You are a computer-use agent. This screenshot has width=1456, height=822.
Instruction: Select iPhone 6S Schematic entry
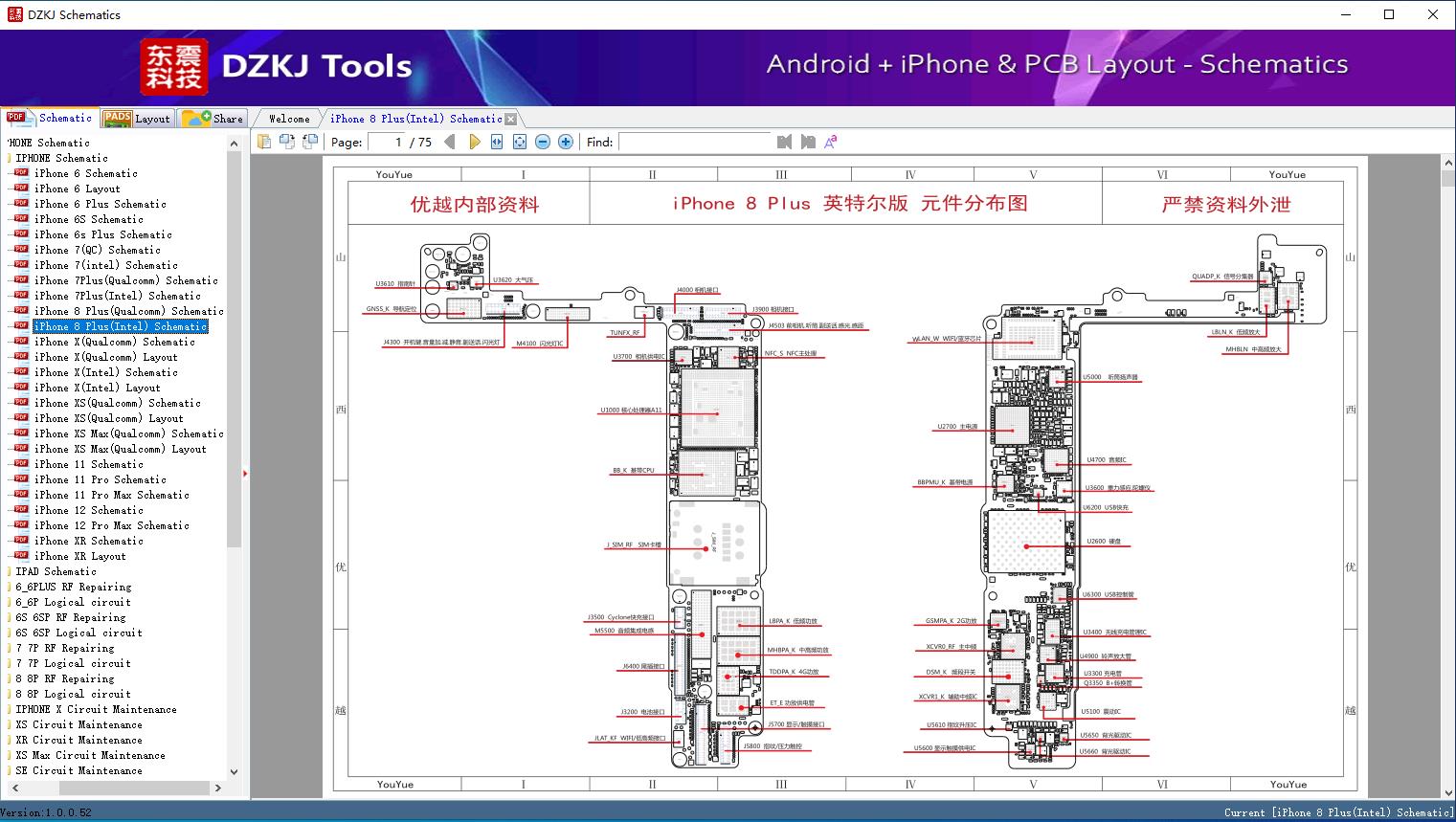pos(88,219)
